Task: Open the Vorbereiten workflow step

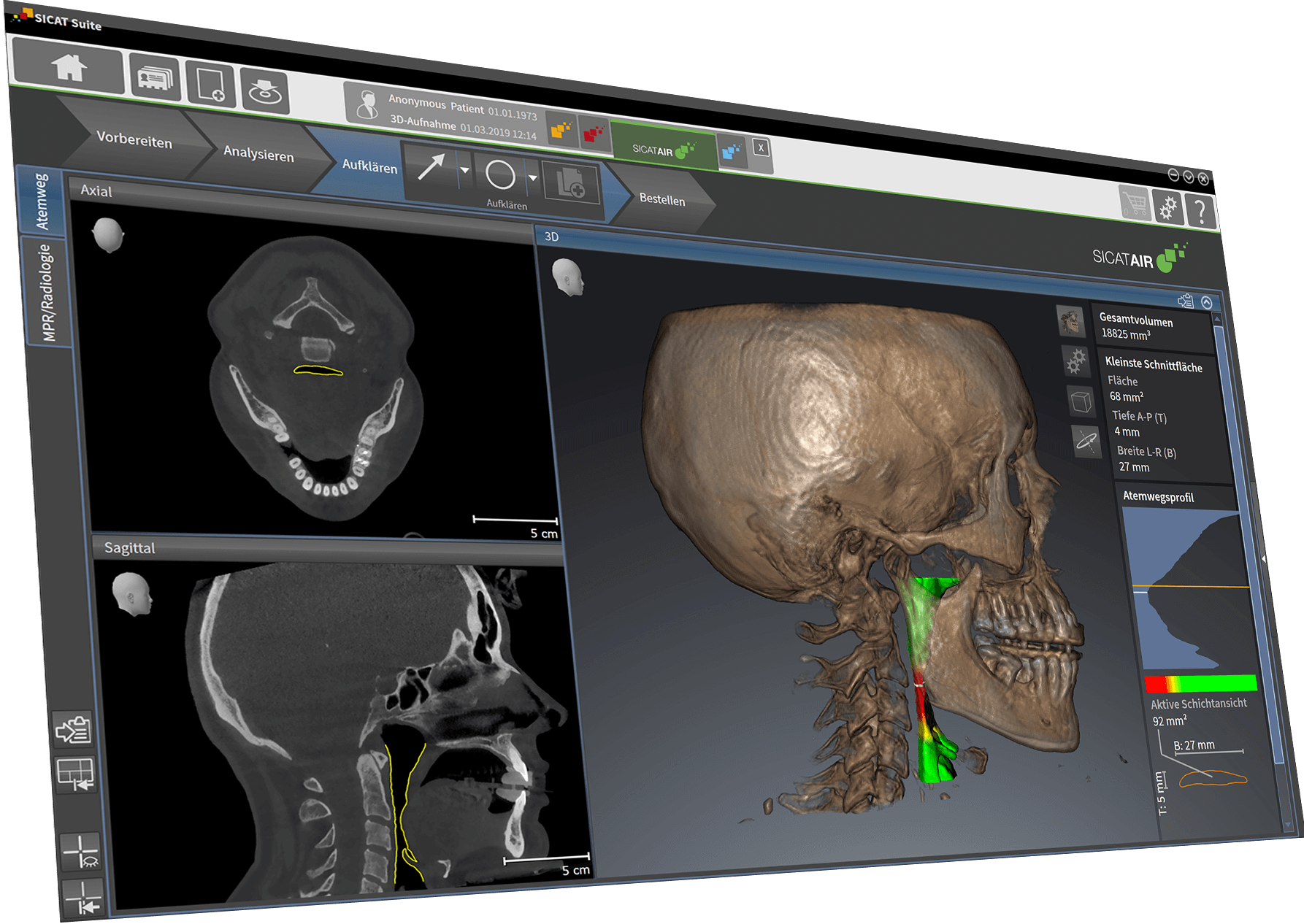Action: pos(134,139)
